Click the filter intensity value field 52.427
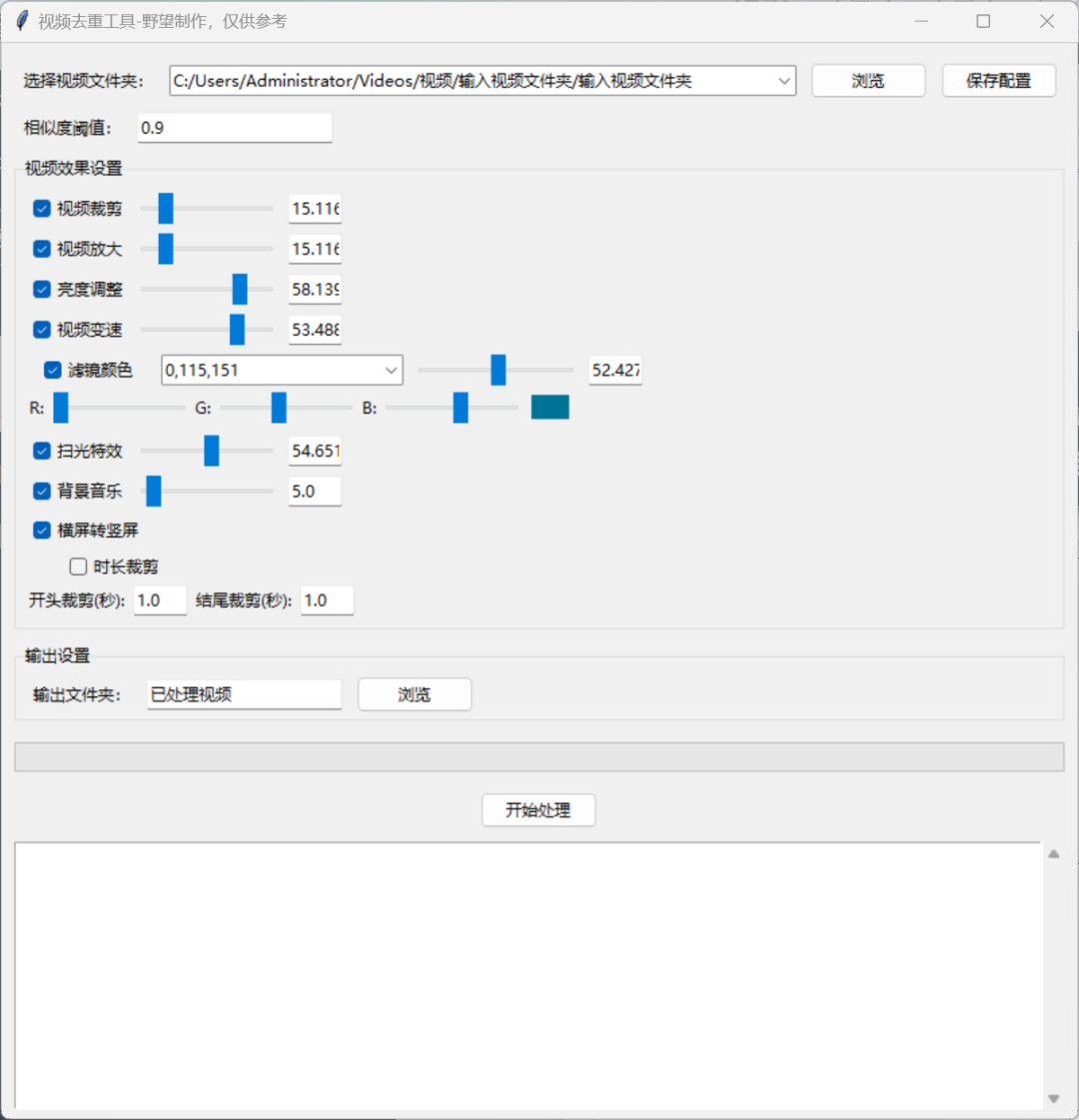1079x1120 pixels. click(615, 370)
